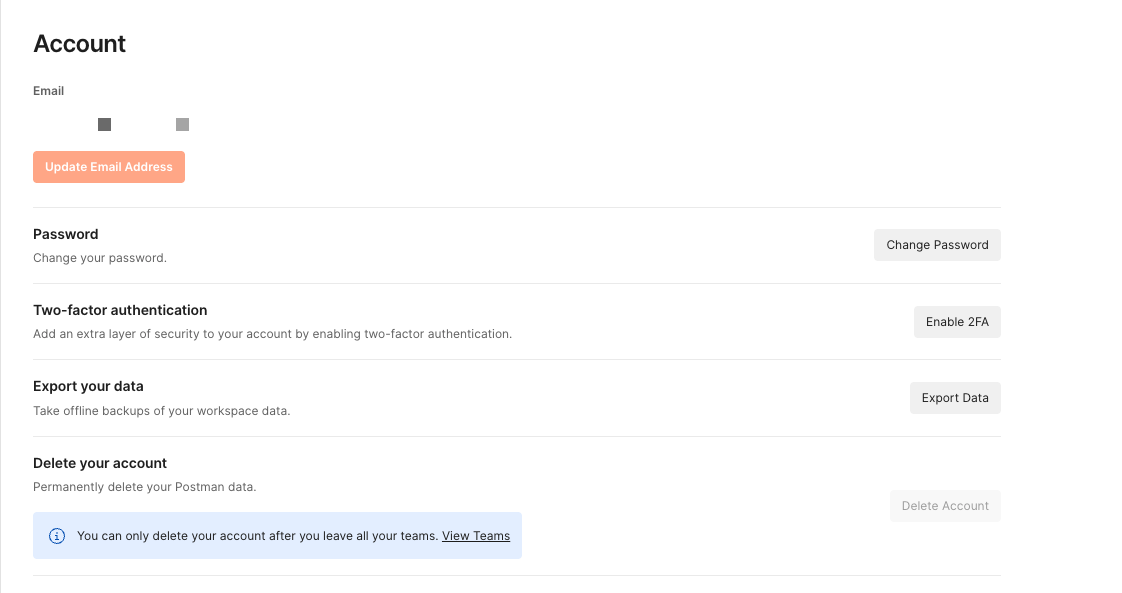The height and width of the screenshot is (593, 1122).
Task: Select the 'Permanently delete your Postman data.' text
Action: [x=145, y=487]
